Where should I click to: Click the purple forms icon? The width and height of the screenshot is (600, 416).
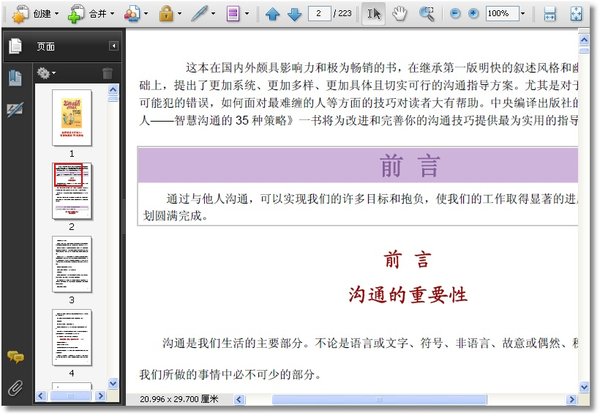[x=233, y=14]
